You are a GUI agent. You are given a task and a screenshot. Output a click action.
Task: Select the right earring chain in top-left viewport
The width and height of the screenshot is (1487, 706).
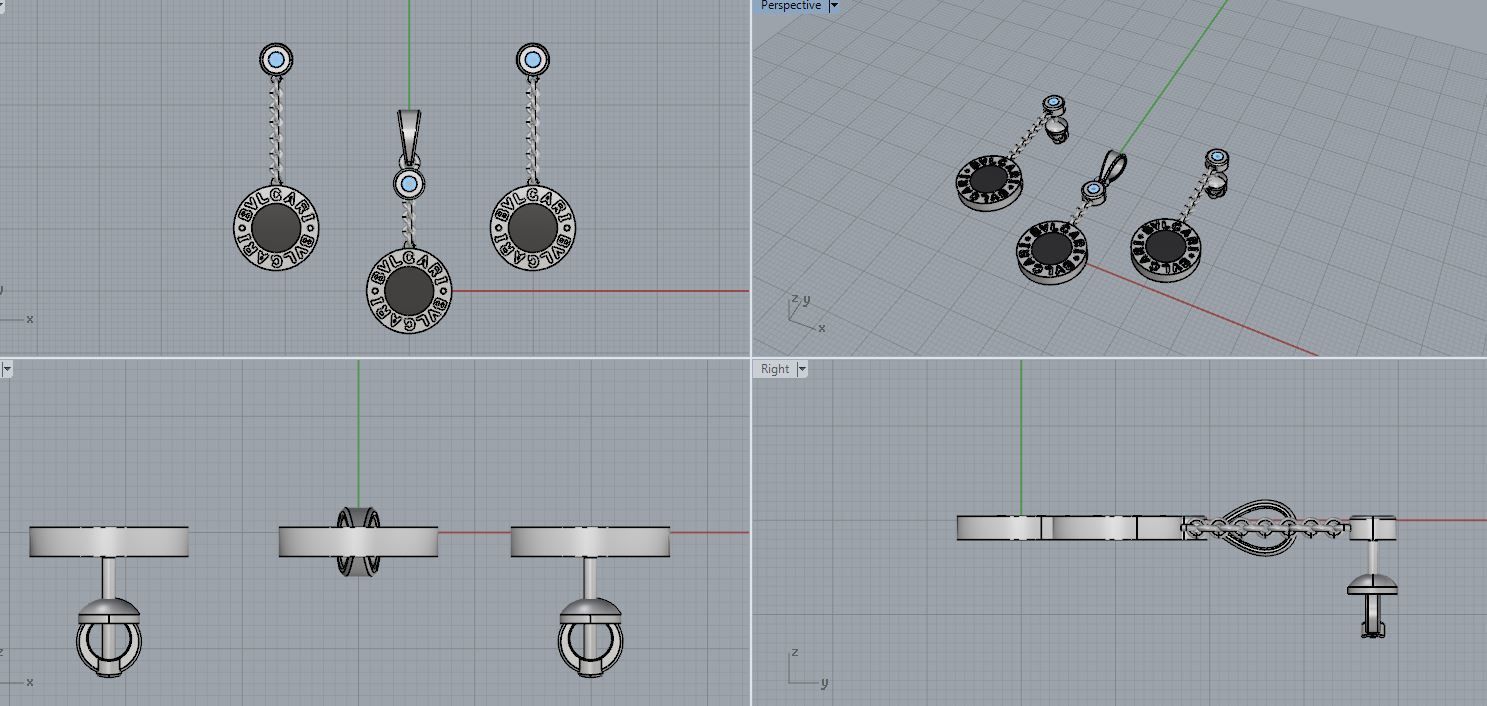tap(532, 130)
